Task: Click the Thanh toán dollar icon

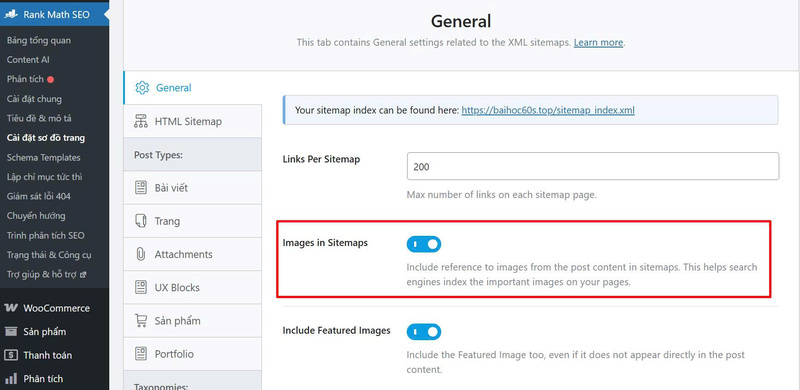Action: pos(11,355)
